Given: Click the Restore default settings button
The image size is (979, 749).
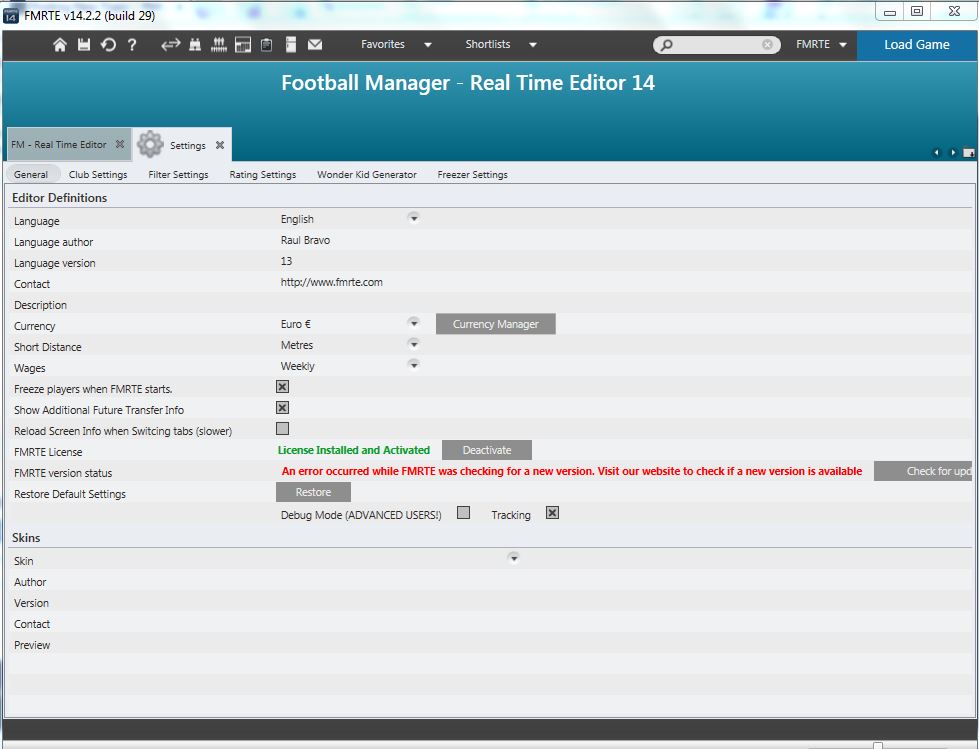Looking at the screenshot, I should point(313,492).
